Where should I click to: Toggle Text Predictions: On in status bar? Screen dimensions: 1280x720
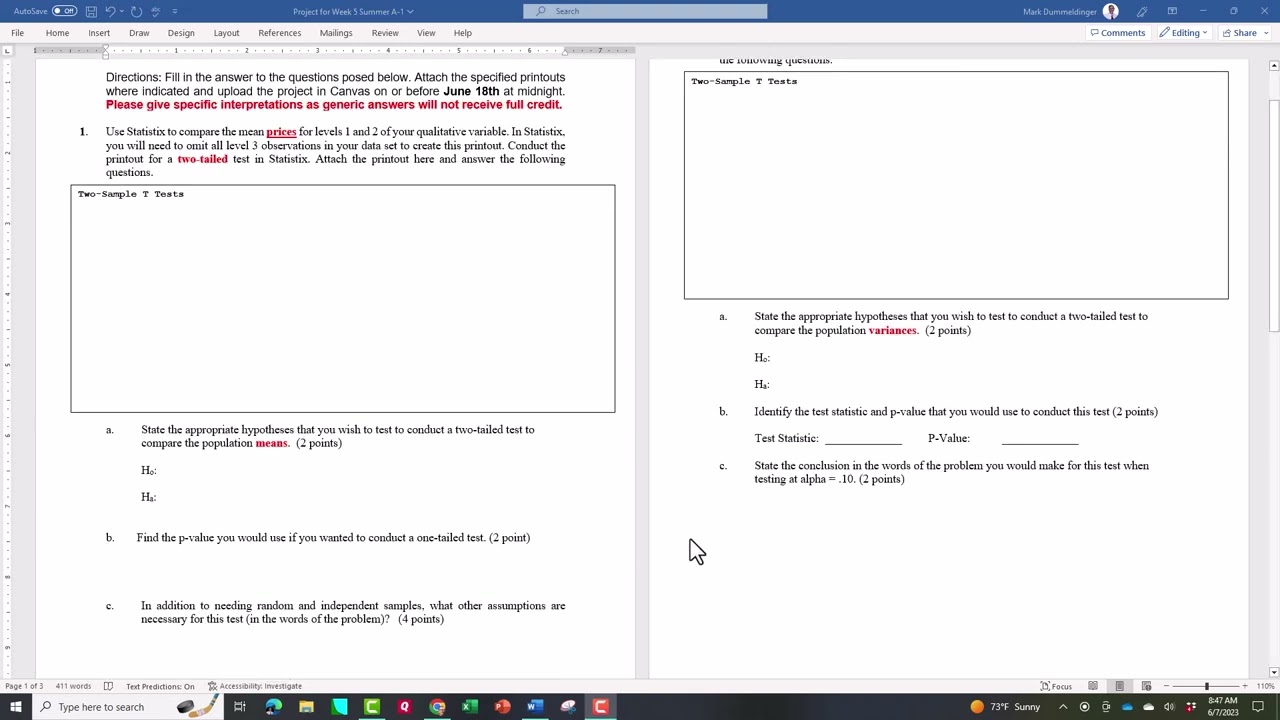pyautogui.click(x=160, y=686)
